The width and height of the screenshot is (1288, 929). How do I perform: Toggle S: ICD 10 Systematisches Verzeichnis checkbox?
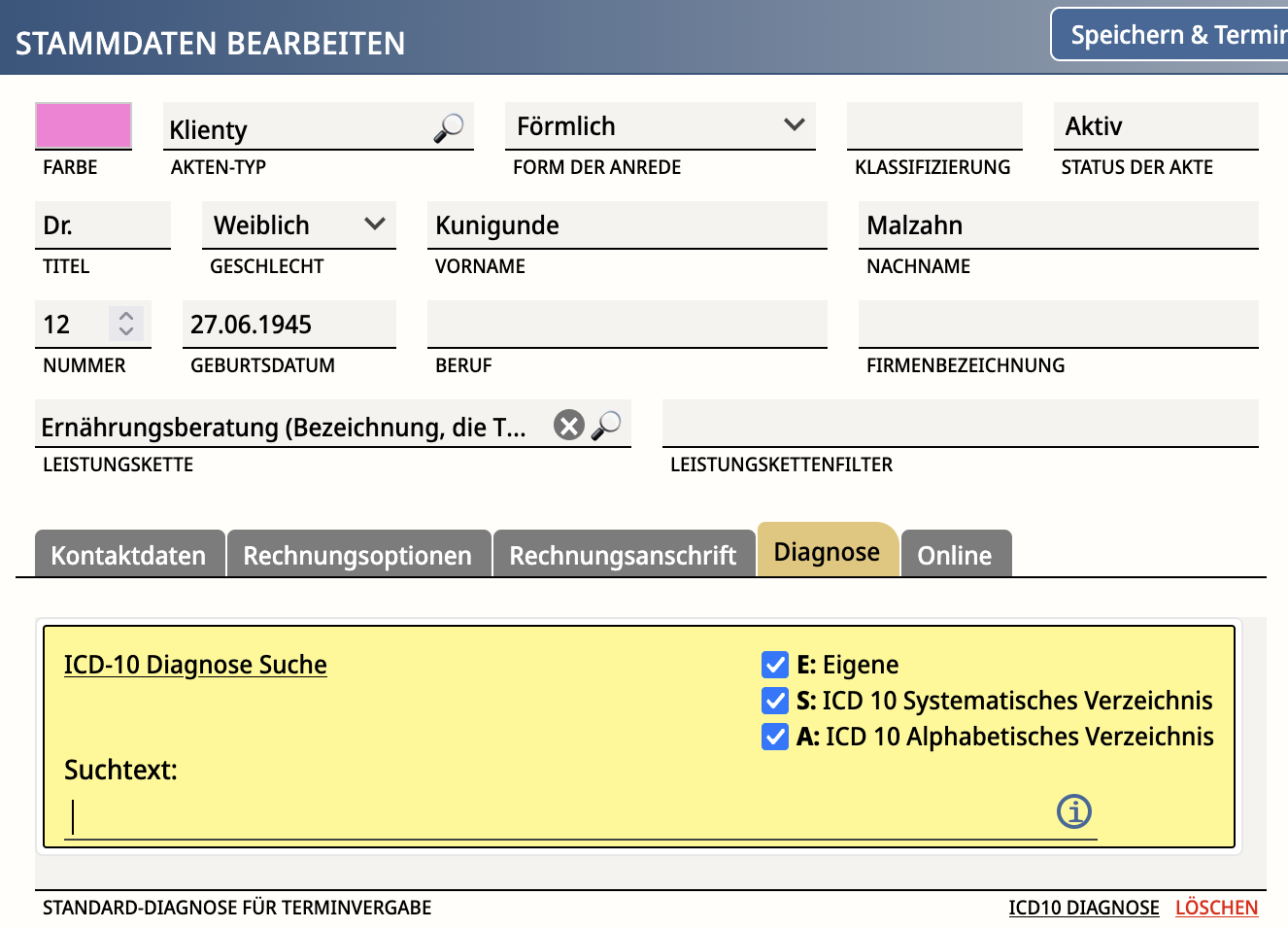coord(775,701)
